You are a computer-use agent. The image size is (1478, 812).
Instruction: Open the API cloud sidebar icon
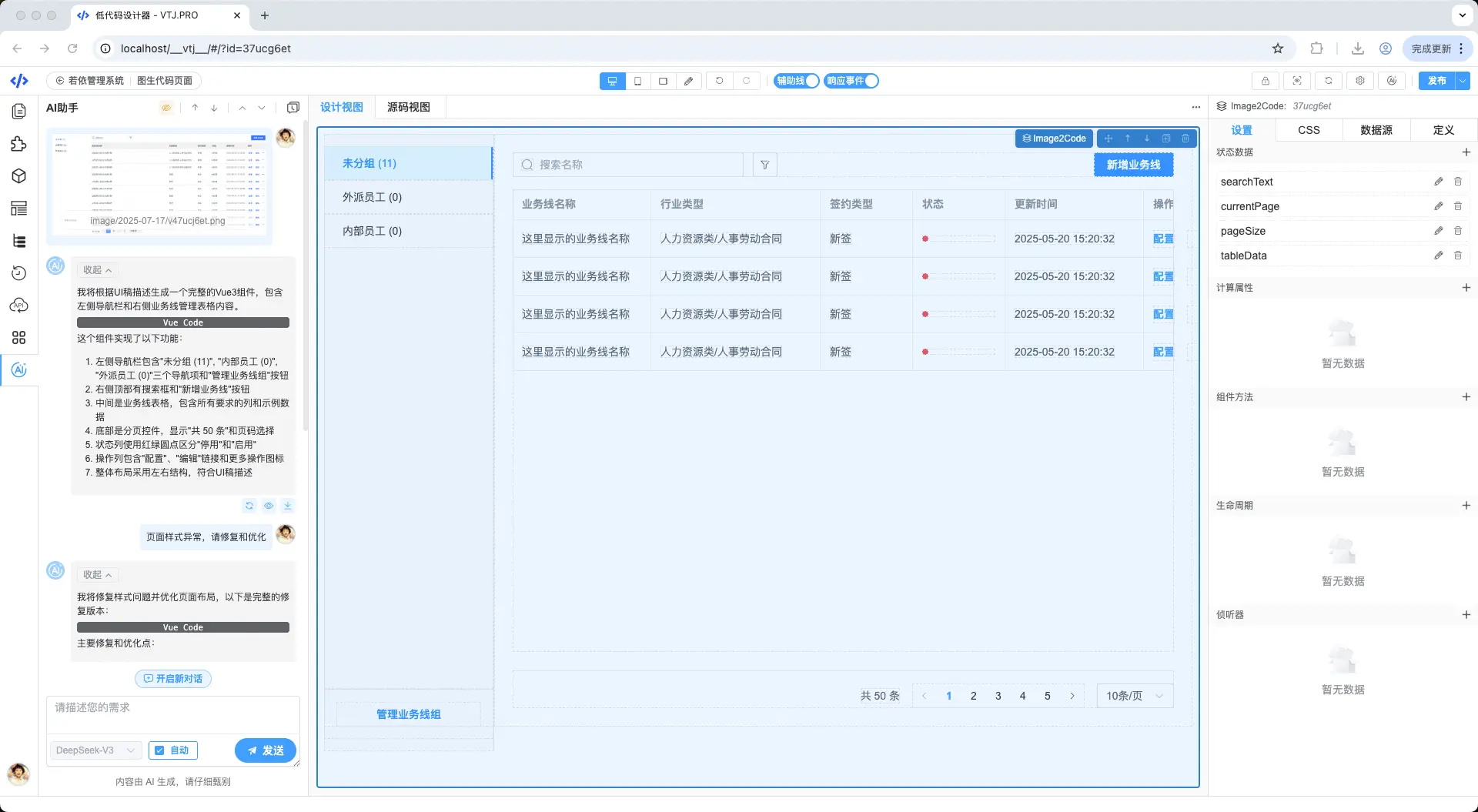point(19,306)
